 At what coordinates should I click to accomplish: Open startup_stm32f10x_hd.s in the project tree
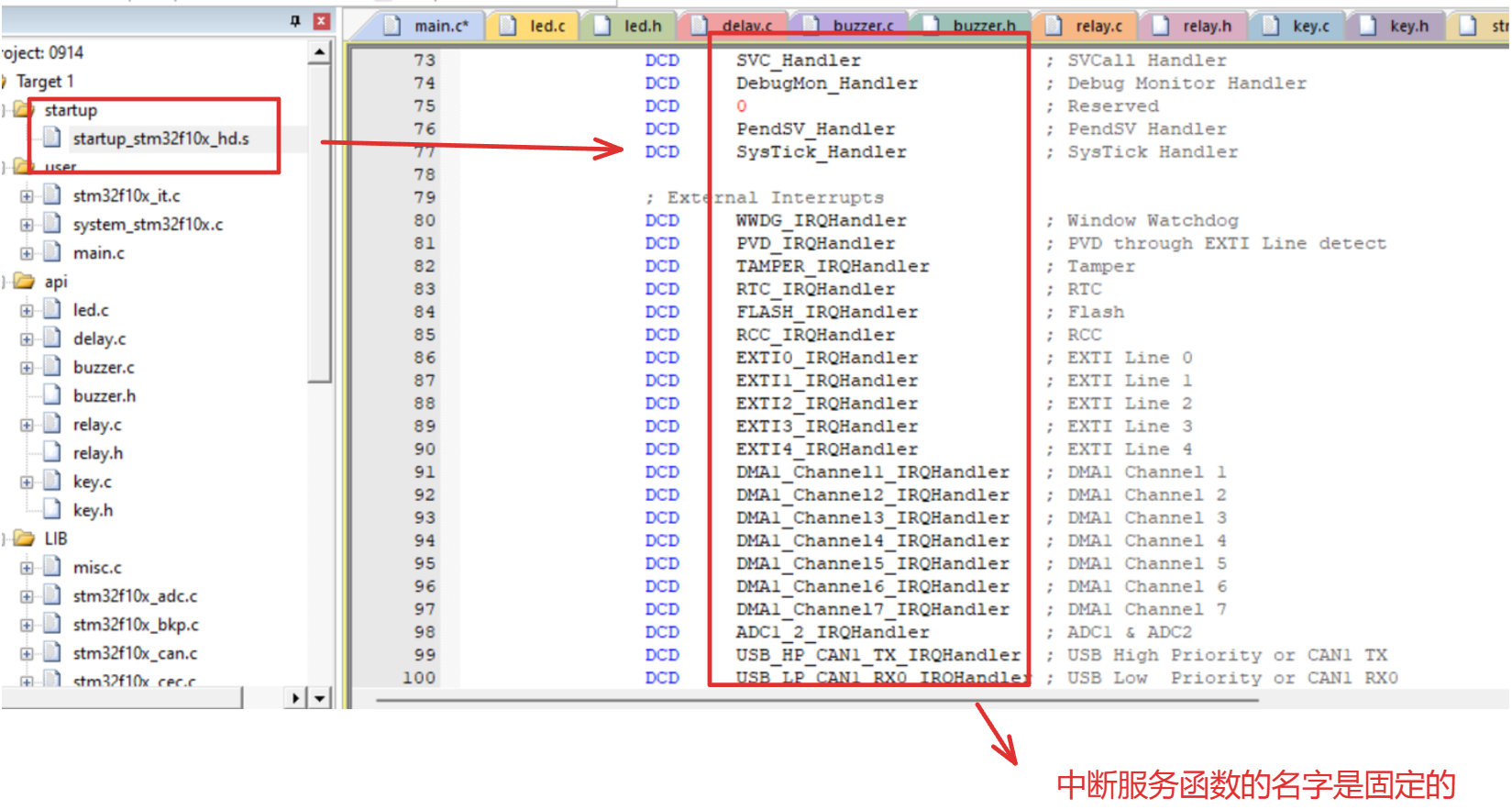(161, 139)
